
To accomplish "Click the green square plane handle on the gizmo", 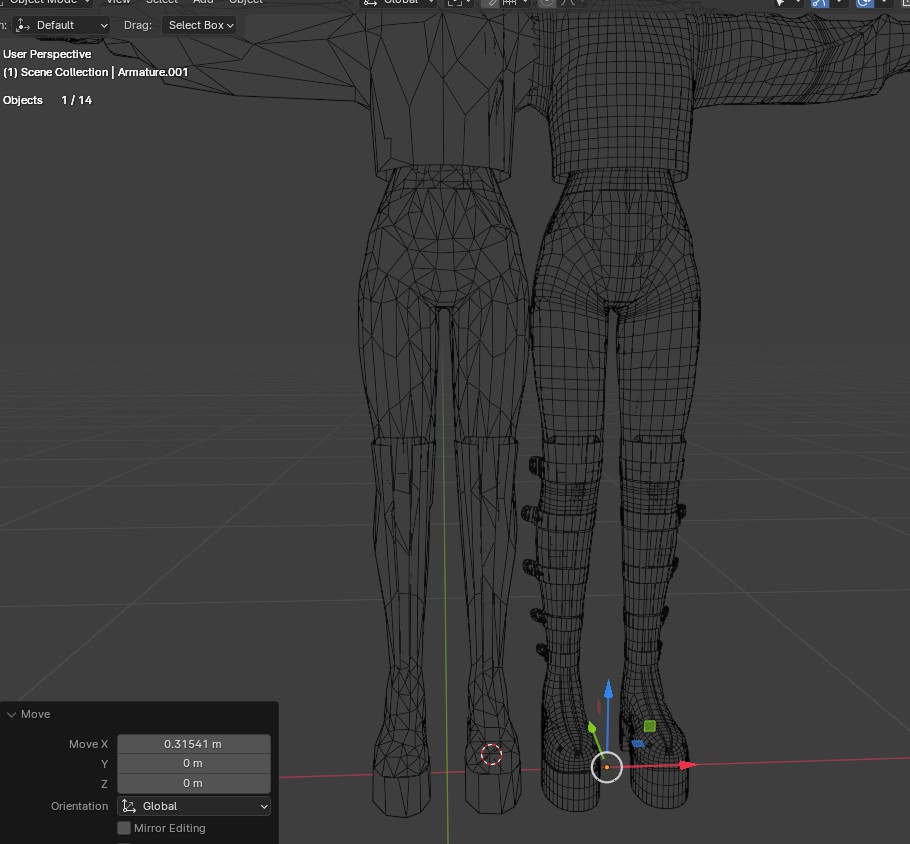I will tap(650, 726).
